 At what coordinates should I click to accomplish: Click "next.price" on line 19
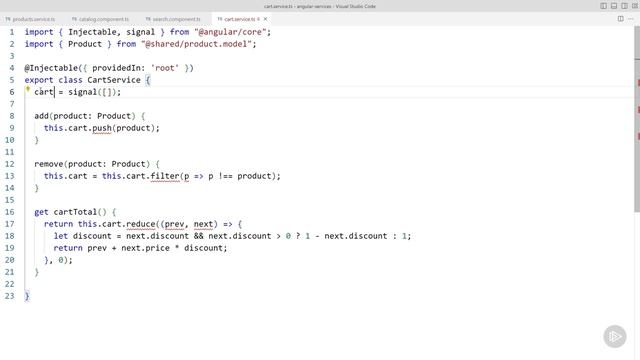(145, 248)
